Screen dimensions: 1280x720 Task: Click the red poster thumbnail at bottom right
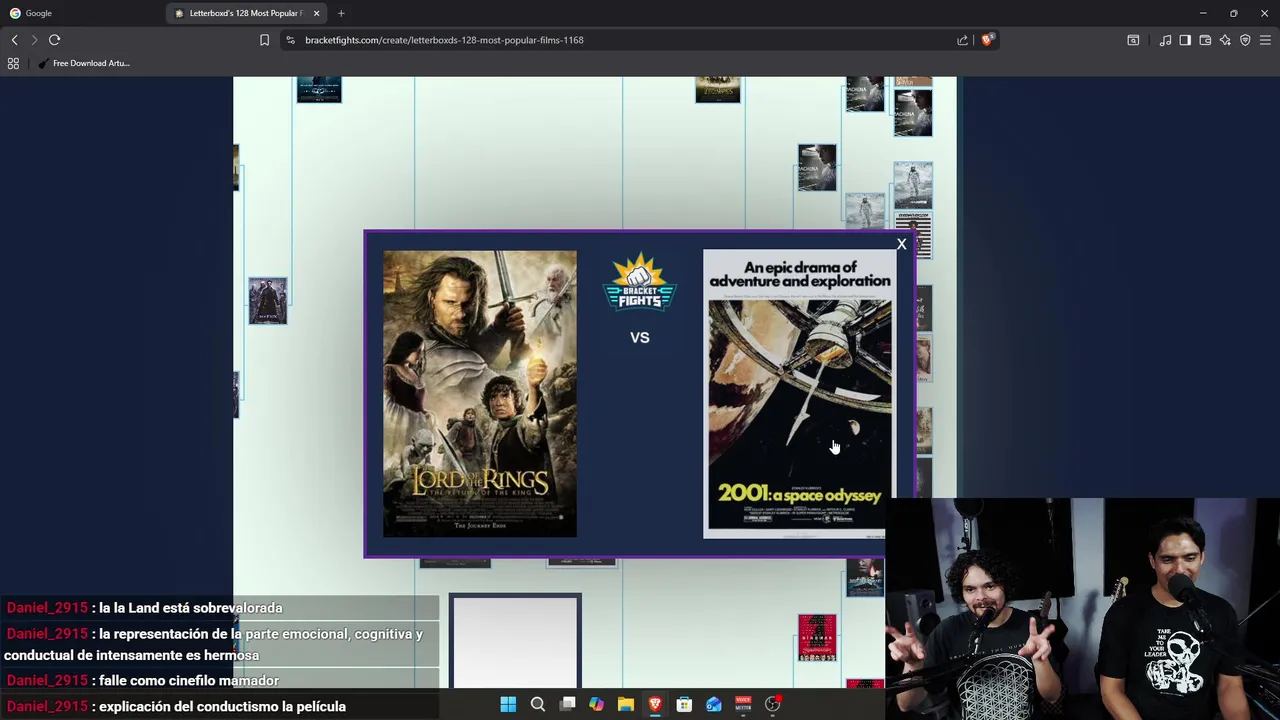point(817,637)
